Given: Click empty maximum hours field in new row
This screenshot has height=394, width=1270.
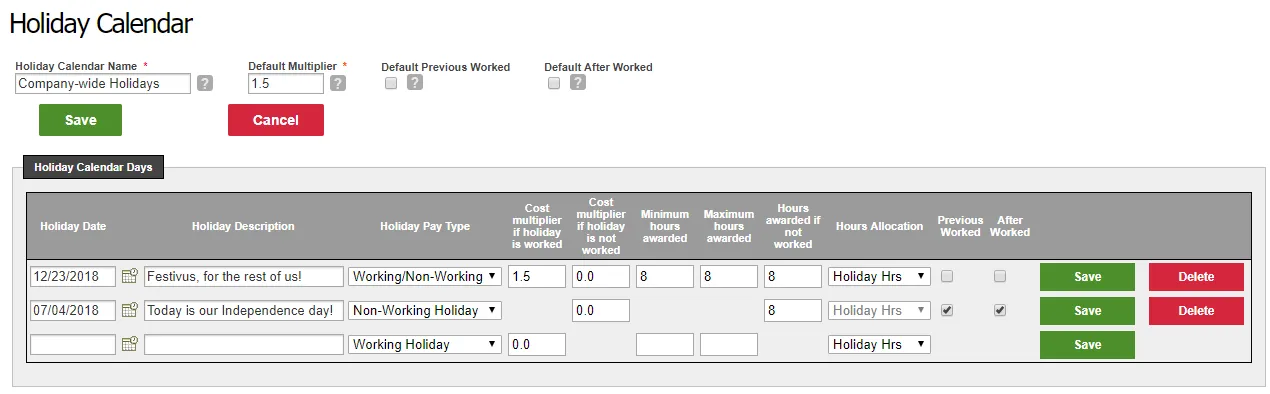Looking at the screenshot, I should click(729, 345).
